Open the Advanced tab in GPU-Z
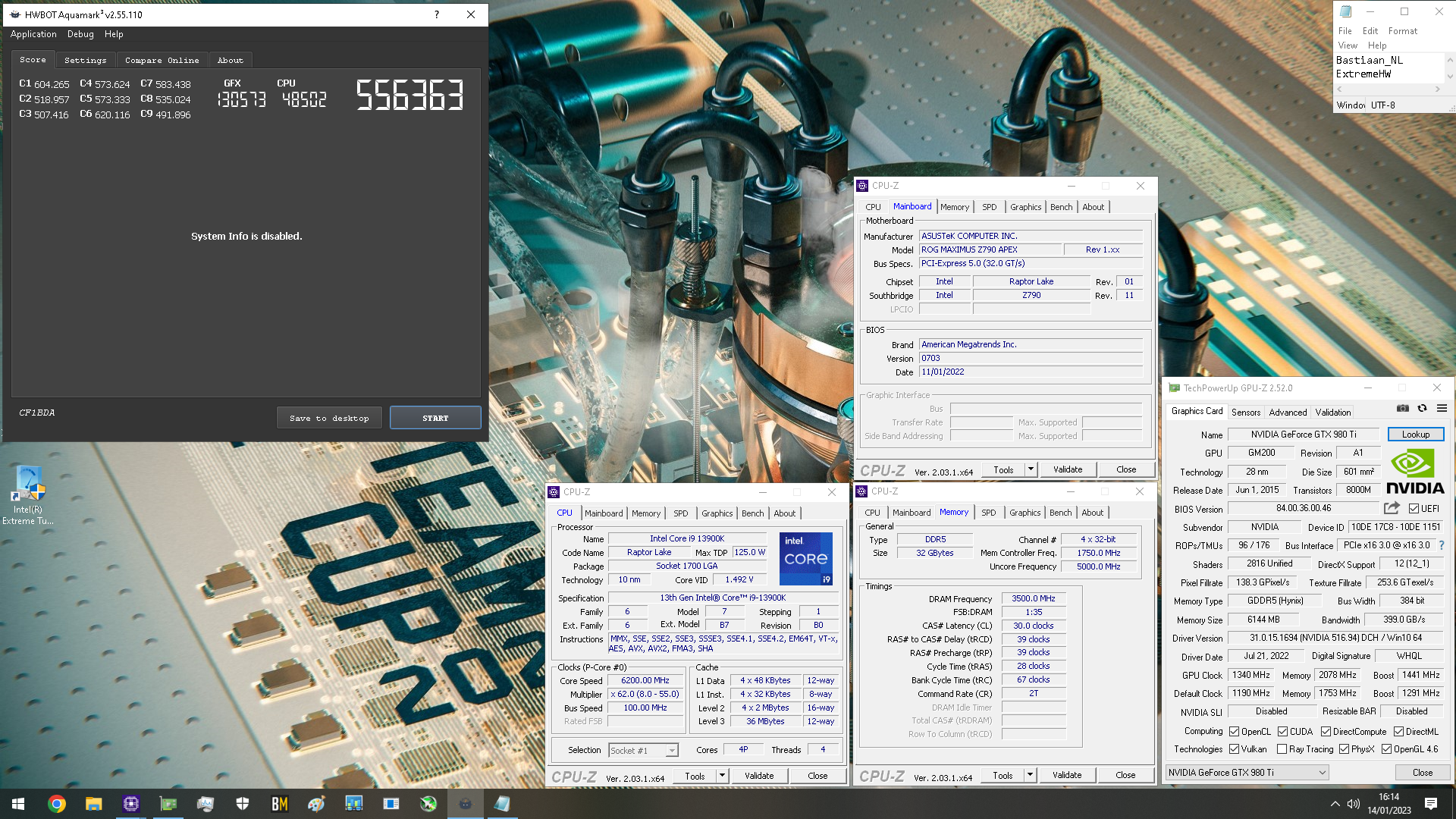This screenshot has height=819, width=1456. click(1288, 413)
